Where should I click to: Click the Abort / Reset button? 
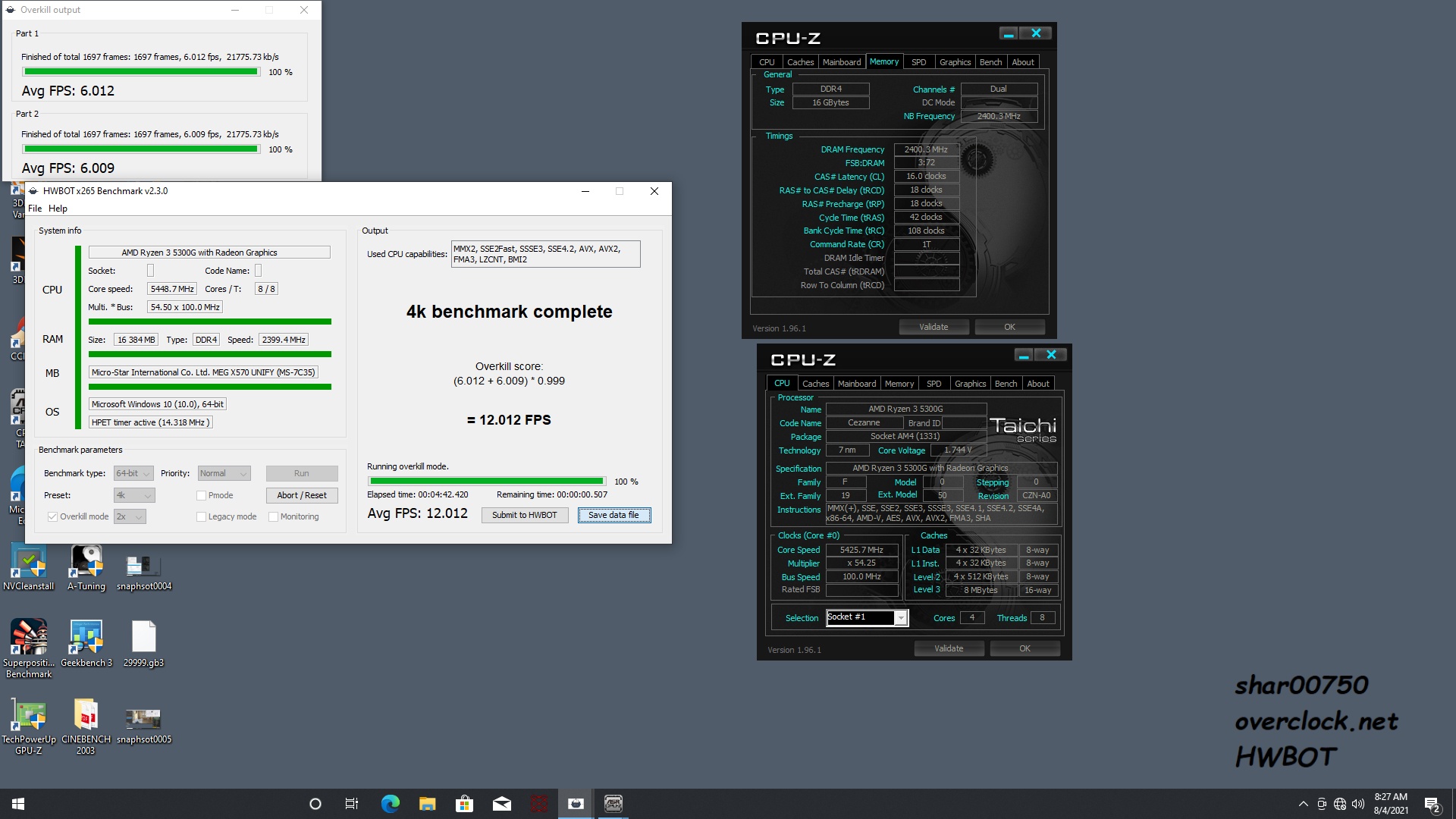pos(302,495)
